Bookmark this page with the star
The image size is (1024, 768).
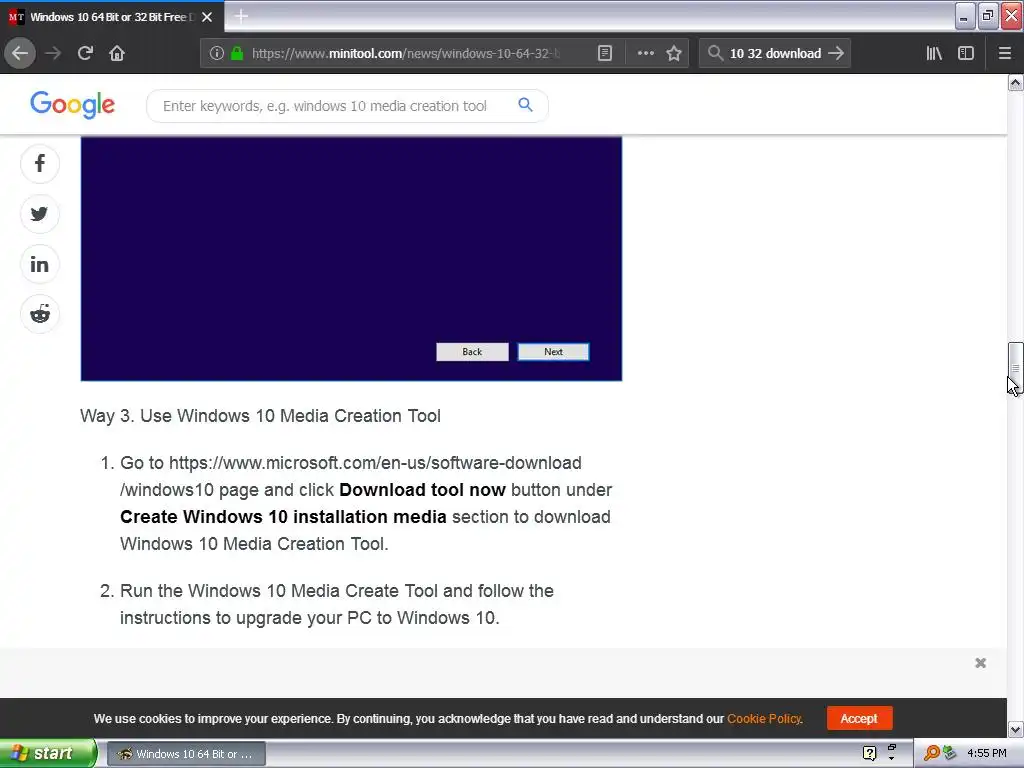click(674, 54)
